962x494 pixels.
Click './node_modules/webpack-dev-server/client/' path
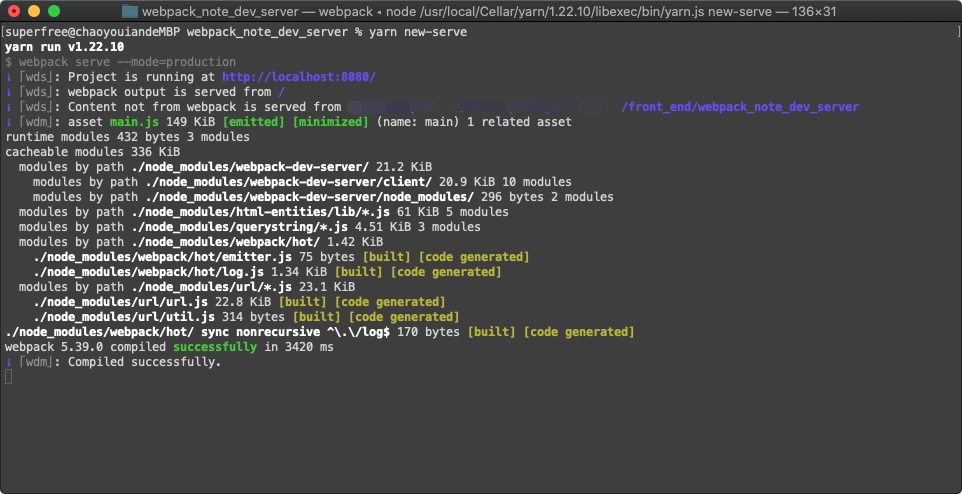point(289,182)
